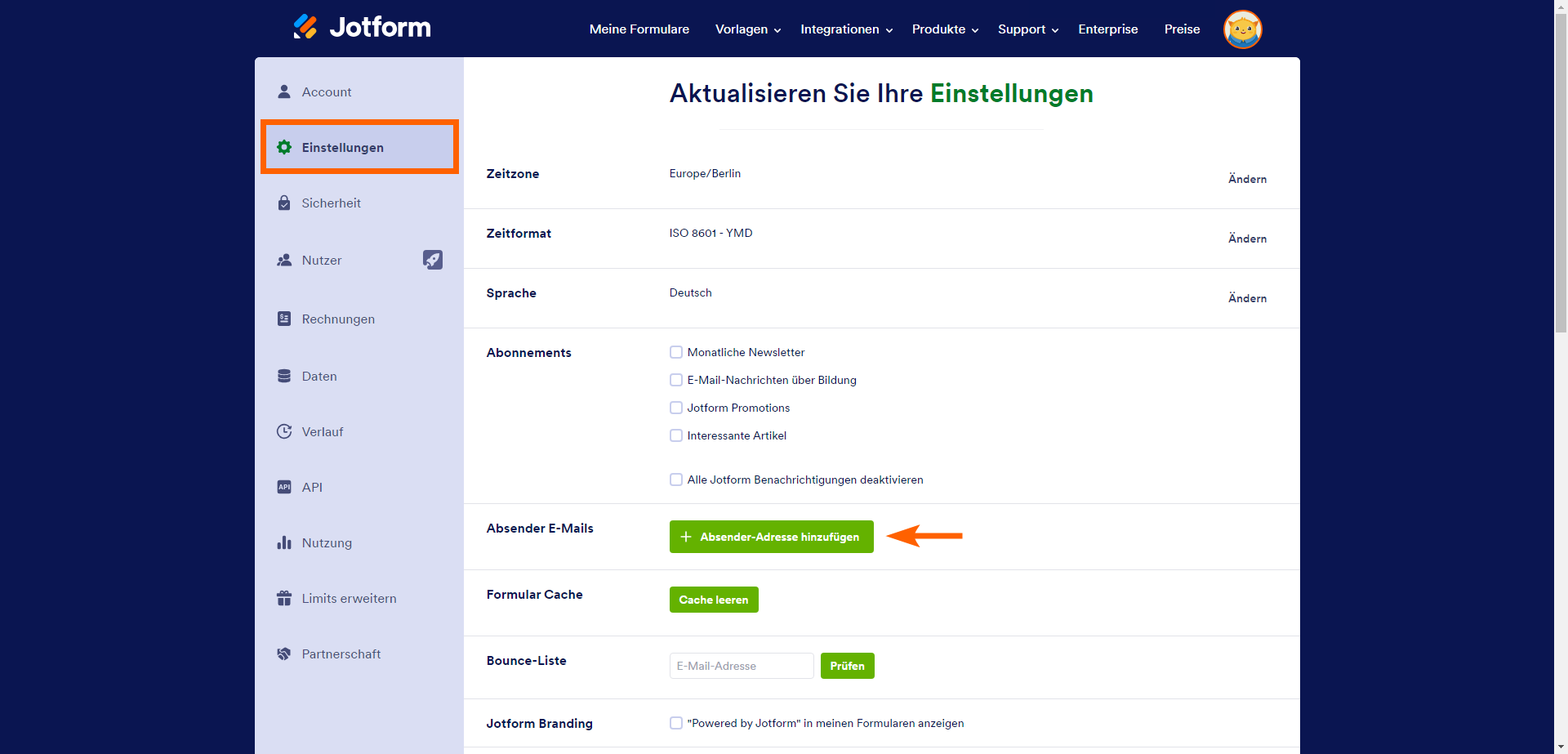Viewport: 1568px width, 754px height.
Task: Click the Einstellungen gear icon
Action: click(x=284, y=147)
